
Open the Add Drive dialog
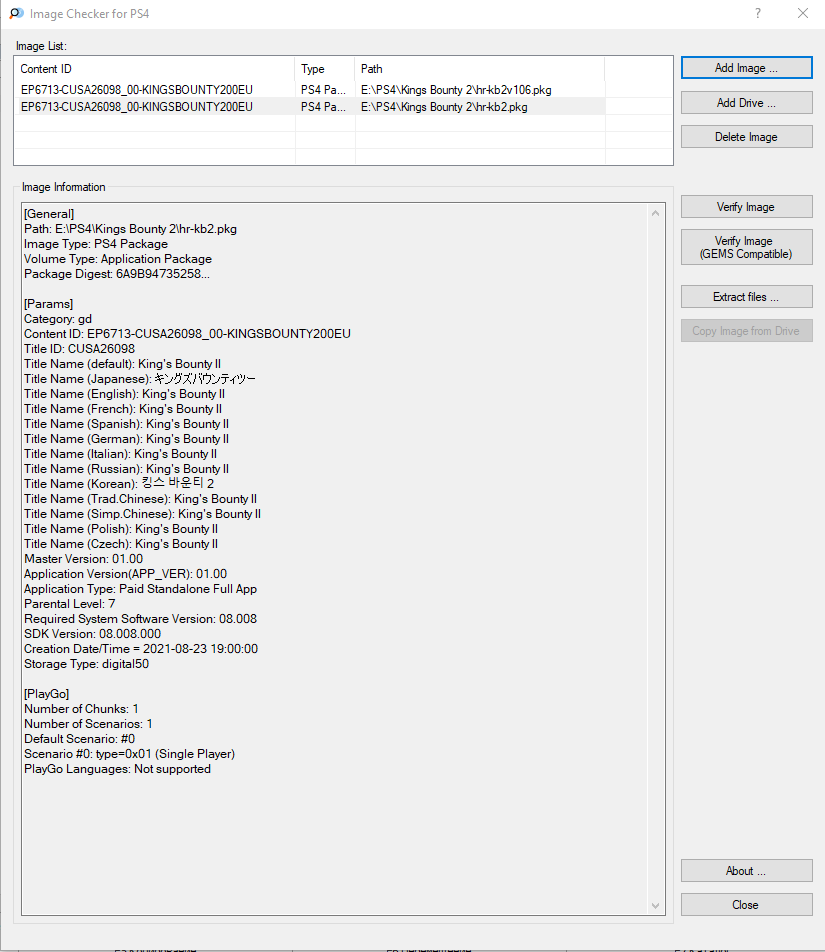point(746,103)
